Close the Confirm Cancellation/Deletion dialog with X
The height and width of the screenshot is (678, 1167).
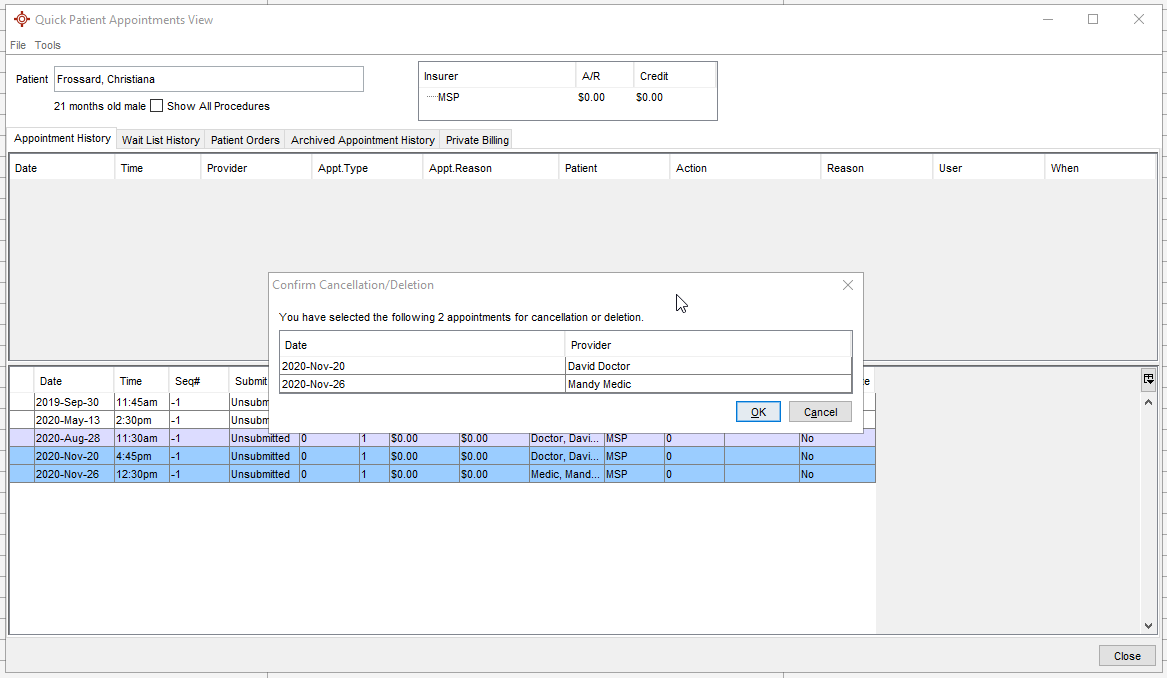point(848,285)
